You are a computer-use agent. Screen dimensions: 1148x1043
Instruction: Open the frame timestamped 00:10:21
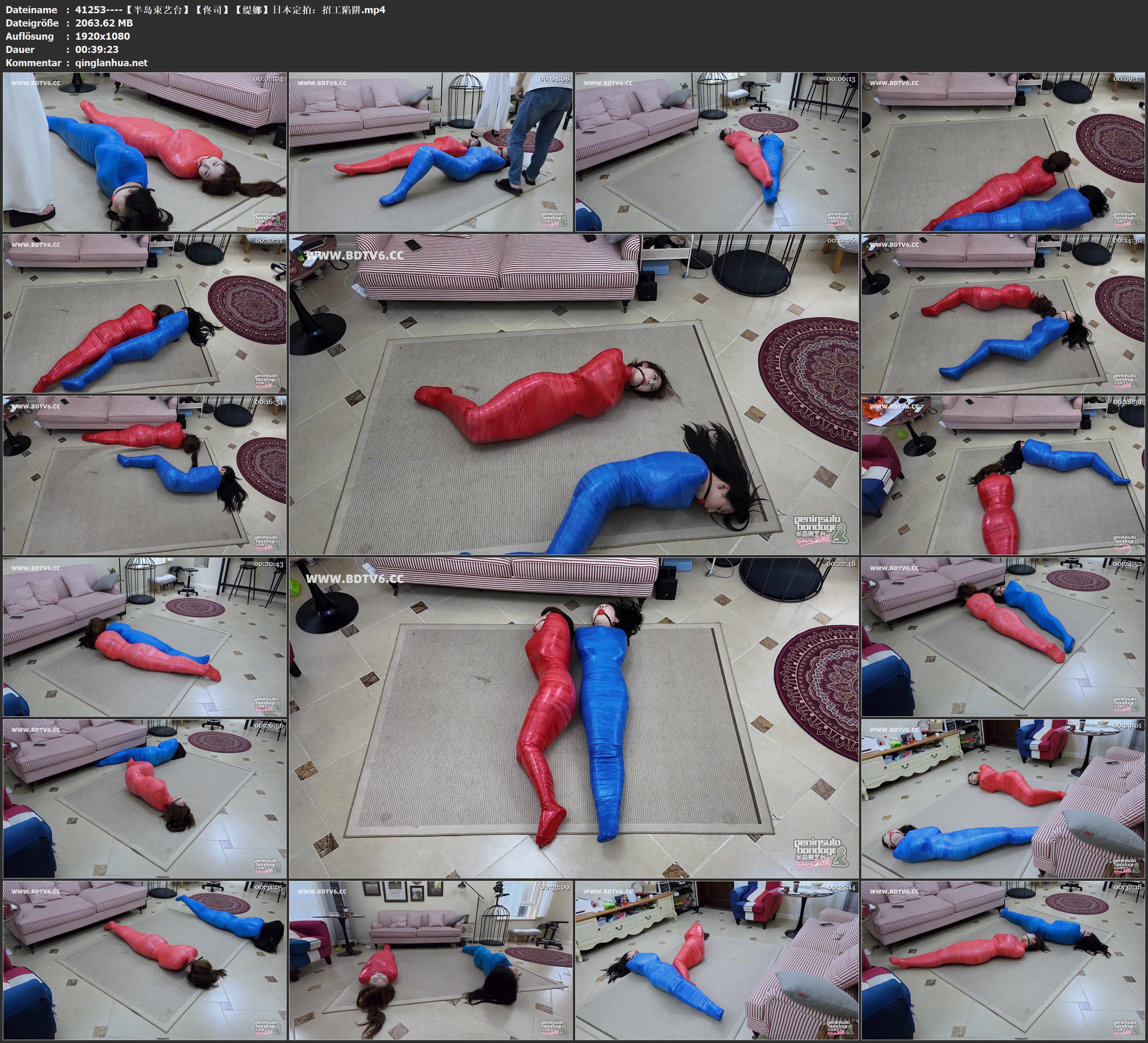[145, 313]
